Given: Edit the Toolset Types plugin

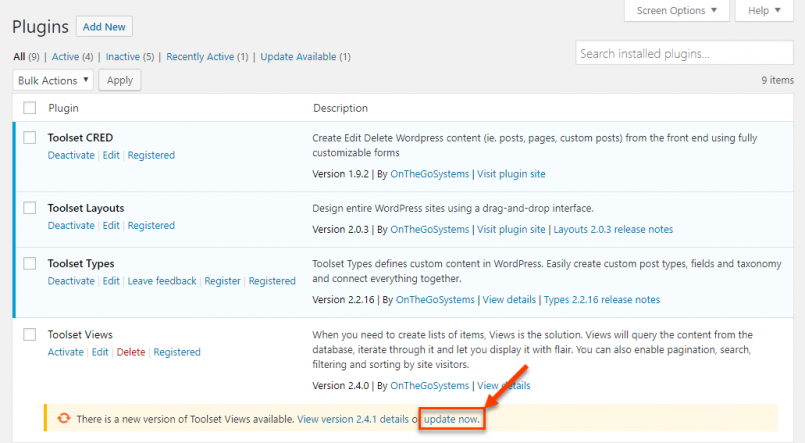Looking at the screenshot, I should [111, 281].
